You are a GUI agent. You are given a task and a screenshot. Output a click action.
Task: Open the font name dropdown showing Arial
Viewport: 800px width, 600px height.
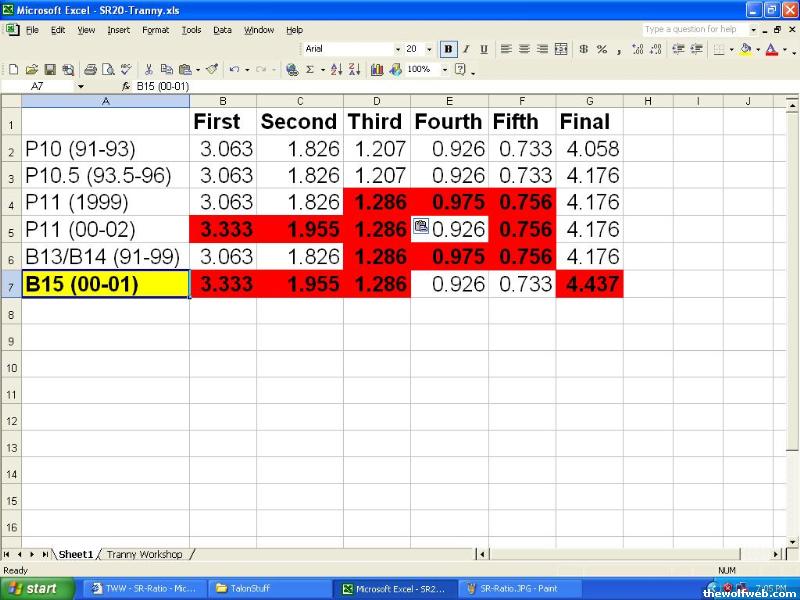click(350, 49)
